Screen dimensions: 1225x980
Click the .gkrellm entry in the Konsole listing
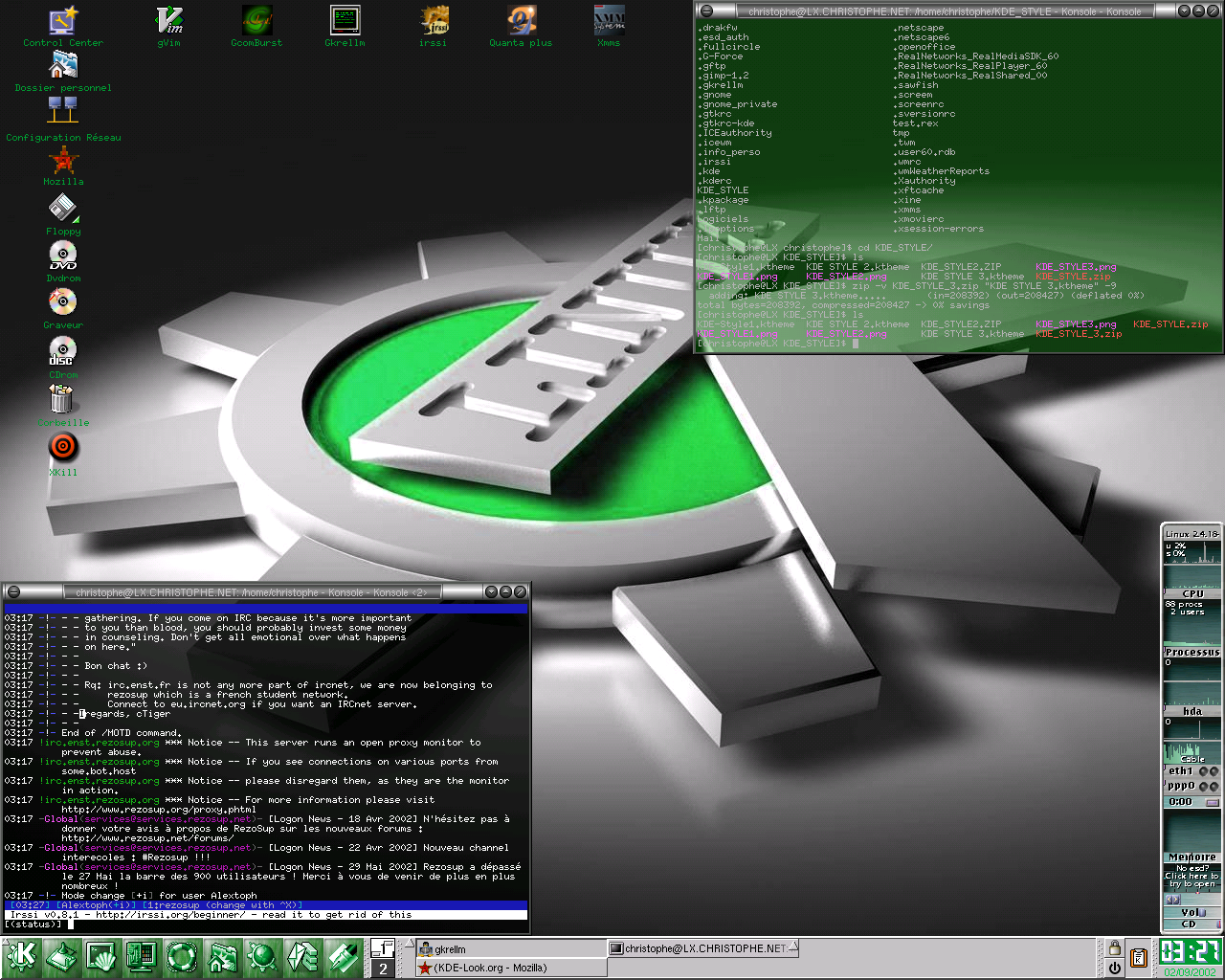[721, 85]
